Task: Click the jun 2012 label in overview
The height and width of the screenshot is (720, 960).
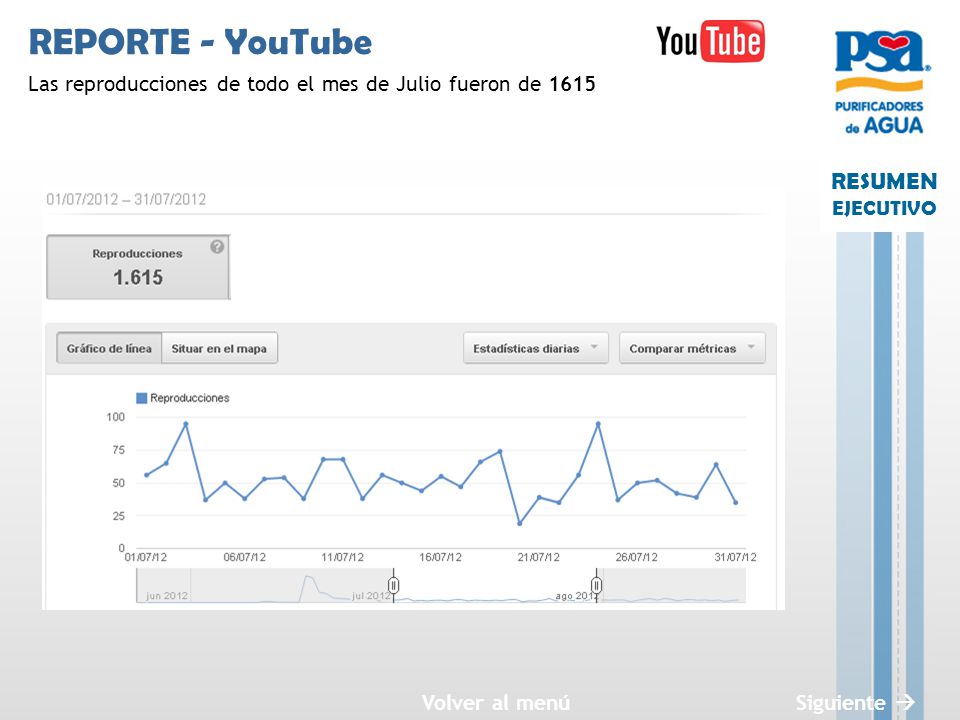Action: pos(167,596)
